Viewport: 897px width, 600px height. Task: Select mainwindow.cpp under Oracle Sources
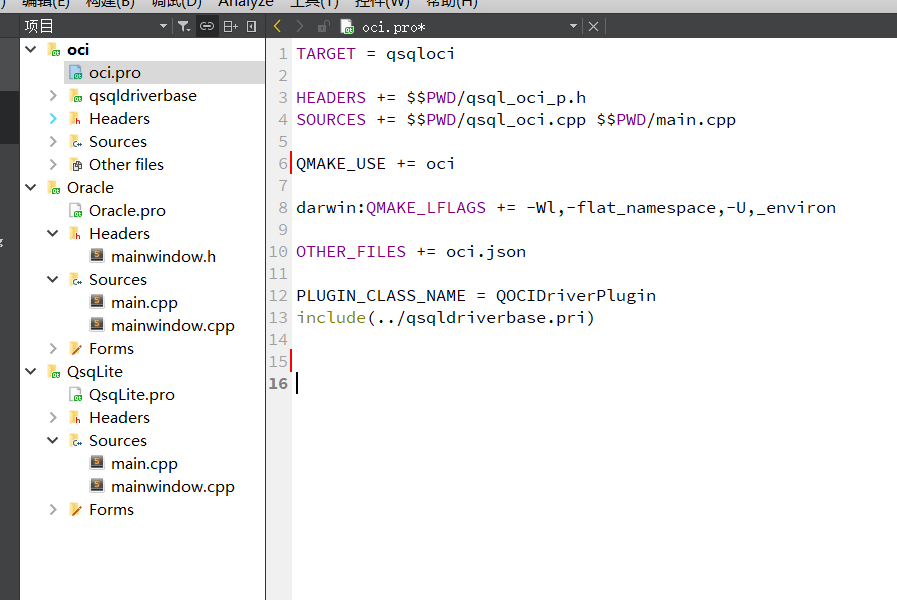[173, 325]
